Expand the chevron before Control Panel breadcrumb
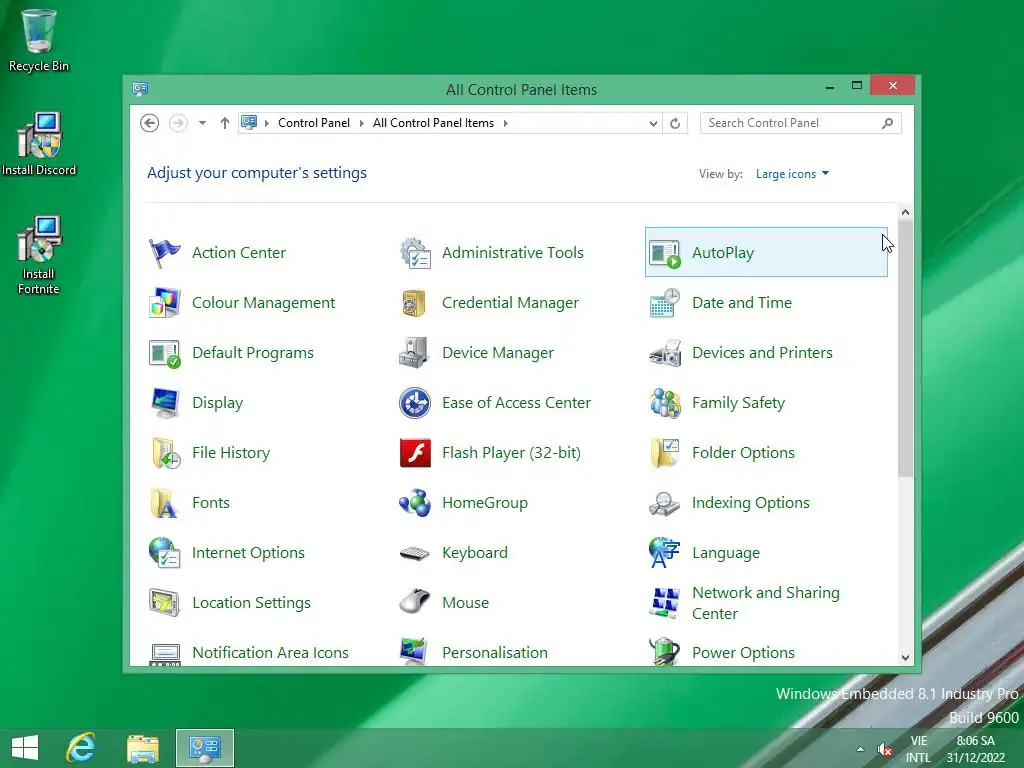Screen dimensions: 1024x768 tap(266, 123)
